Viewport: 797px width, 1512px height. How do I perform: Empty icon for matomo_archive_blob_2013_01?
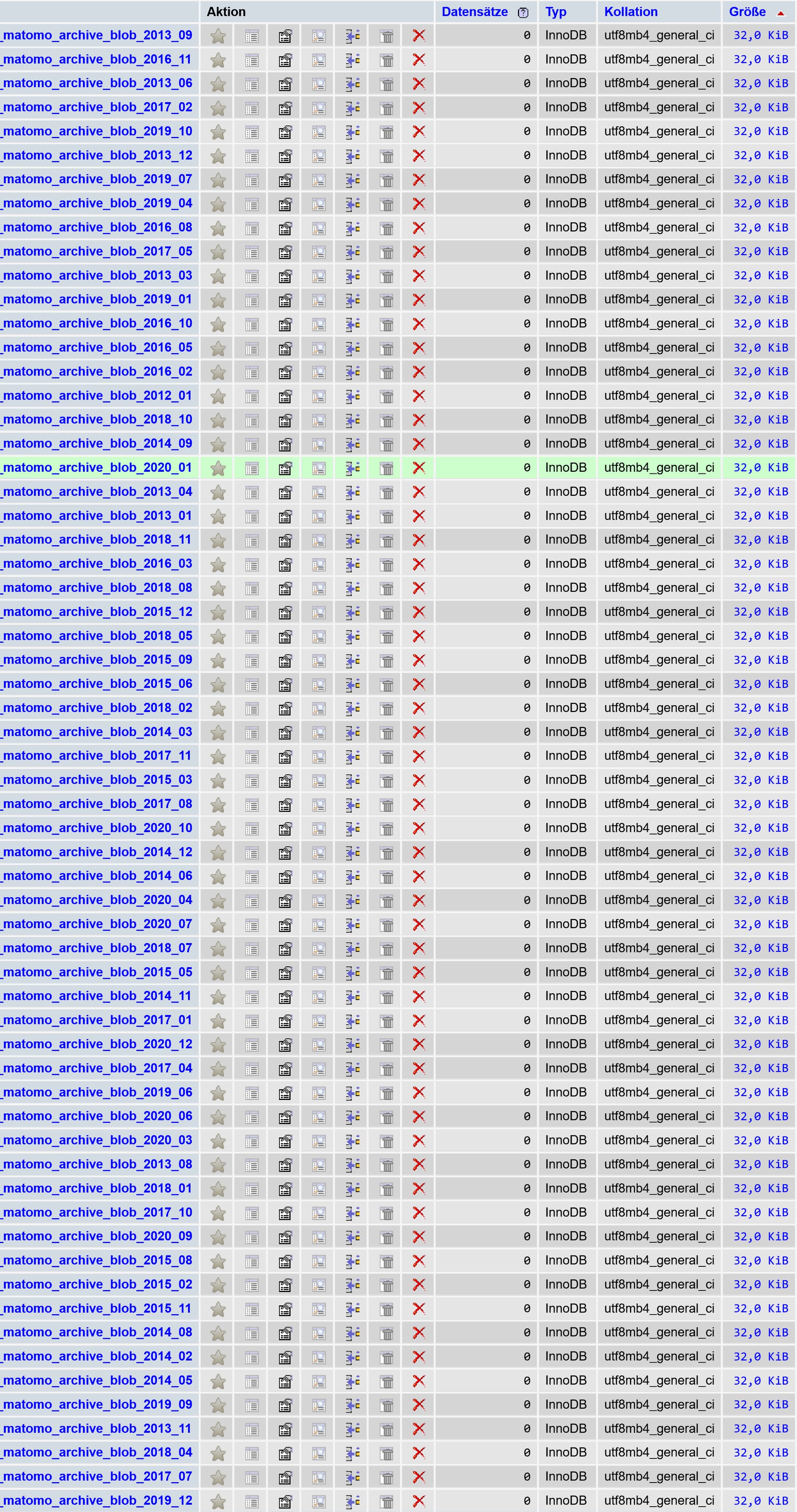point(386,517)
